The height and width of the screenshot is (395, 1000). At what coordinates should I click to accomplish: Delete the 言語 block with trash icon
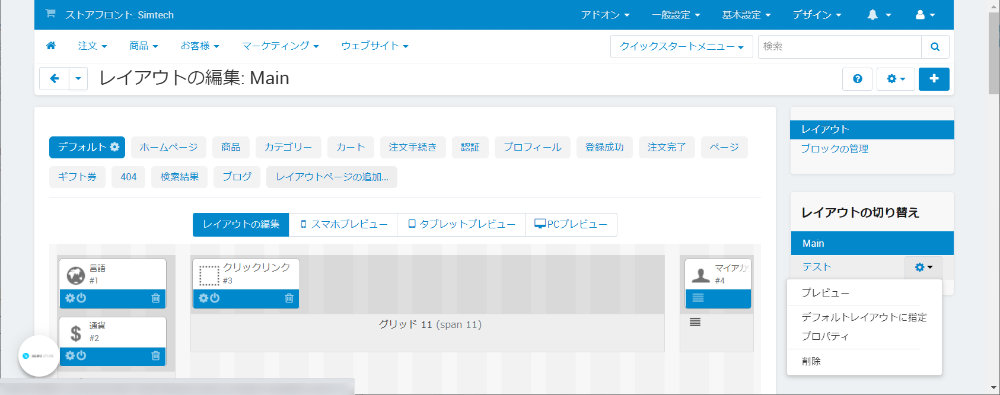(x=156, y=298)
